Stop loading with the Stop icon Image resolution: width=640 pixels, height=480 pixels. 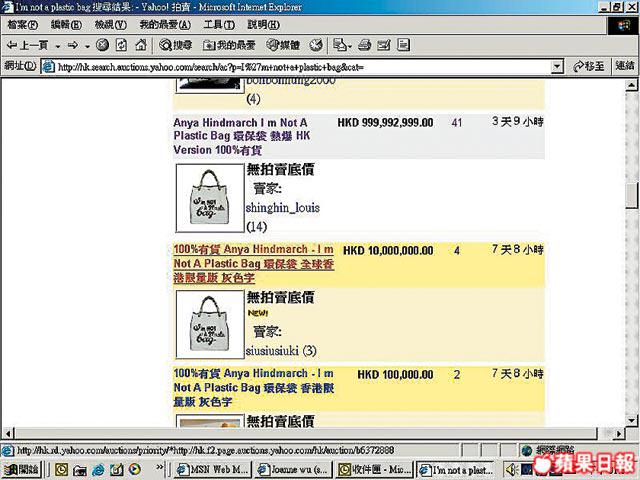(x=102, y=45)
